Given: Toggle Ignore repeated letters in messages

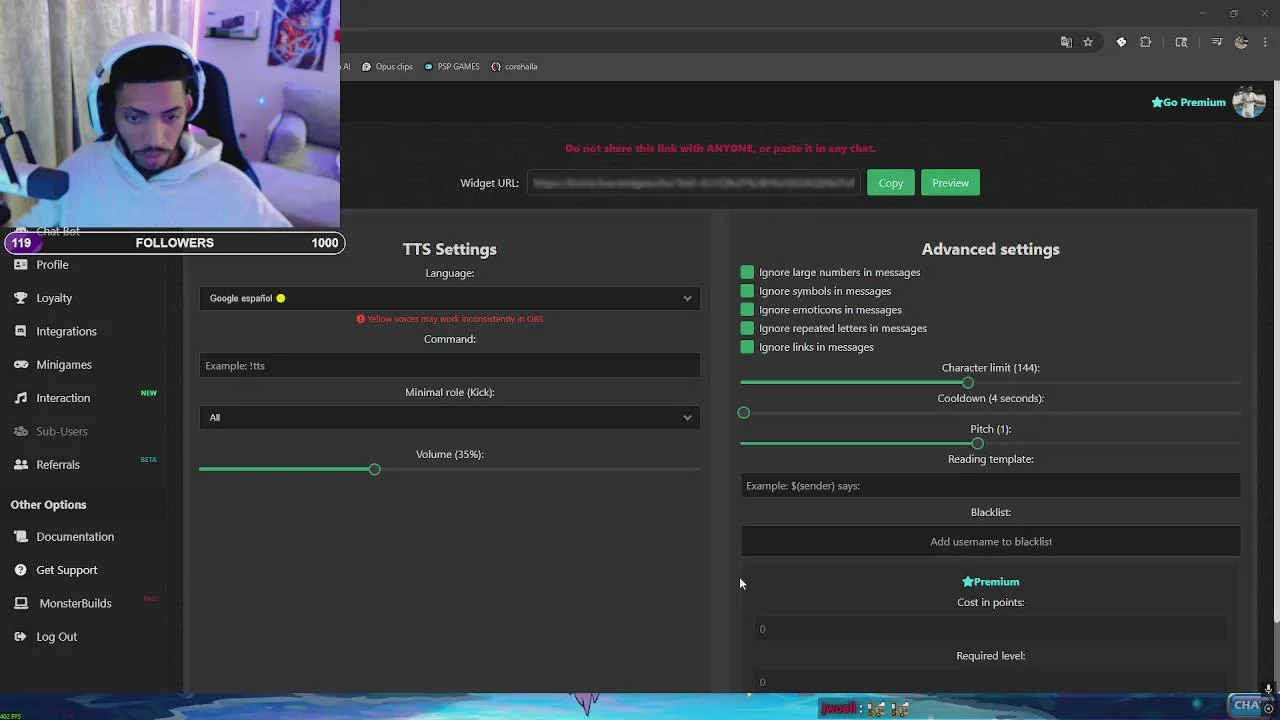Looking at the screenshot, I should pos(747,328).
